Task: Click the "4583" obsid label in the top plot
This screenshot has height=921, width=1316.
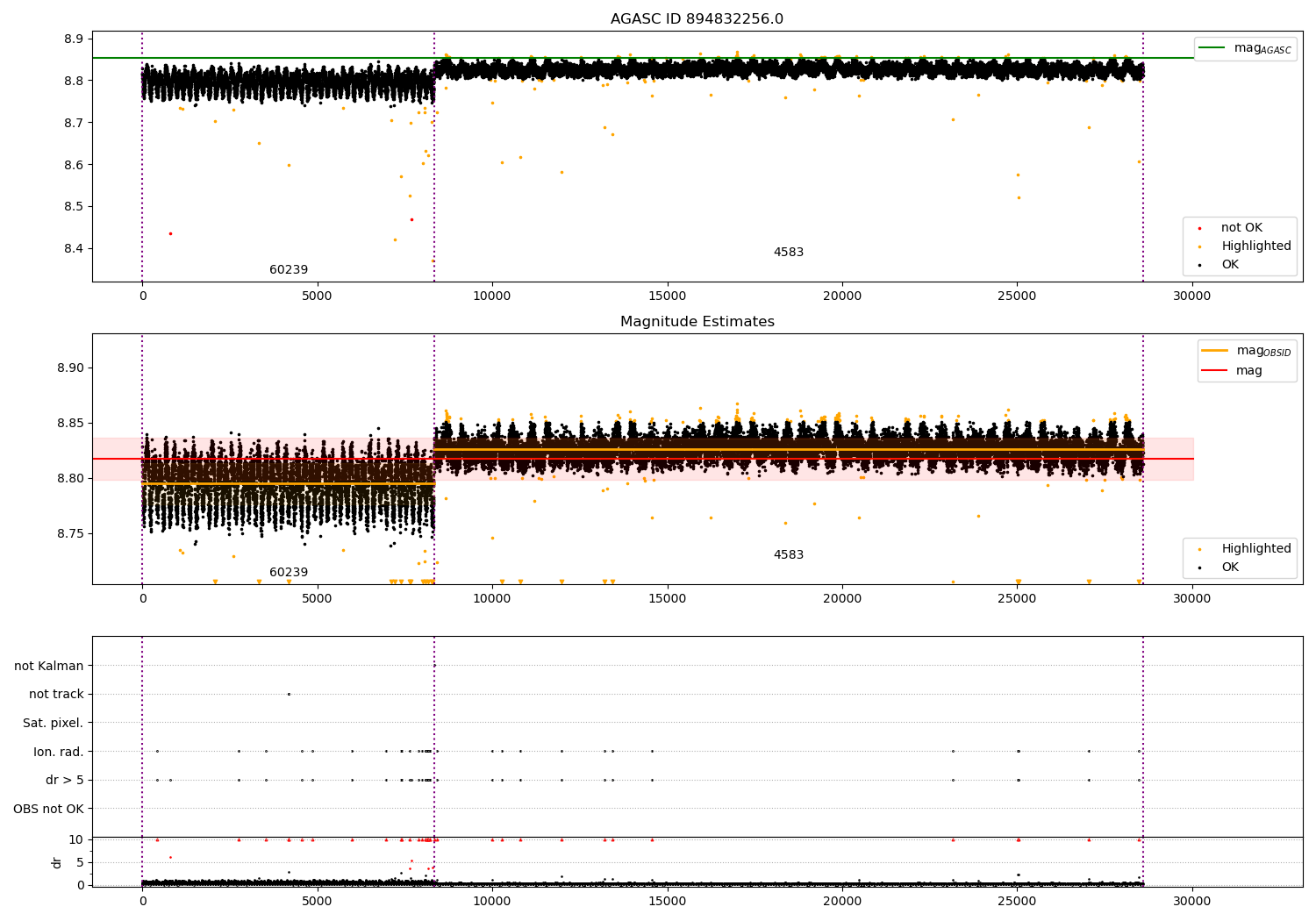Action: [789, 253]
